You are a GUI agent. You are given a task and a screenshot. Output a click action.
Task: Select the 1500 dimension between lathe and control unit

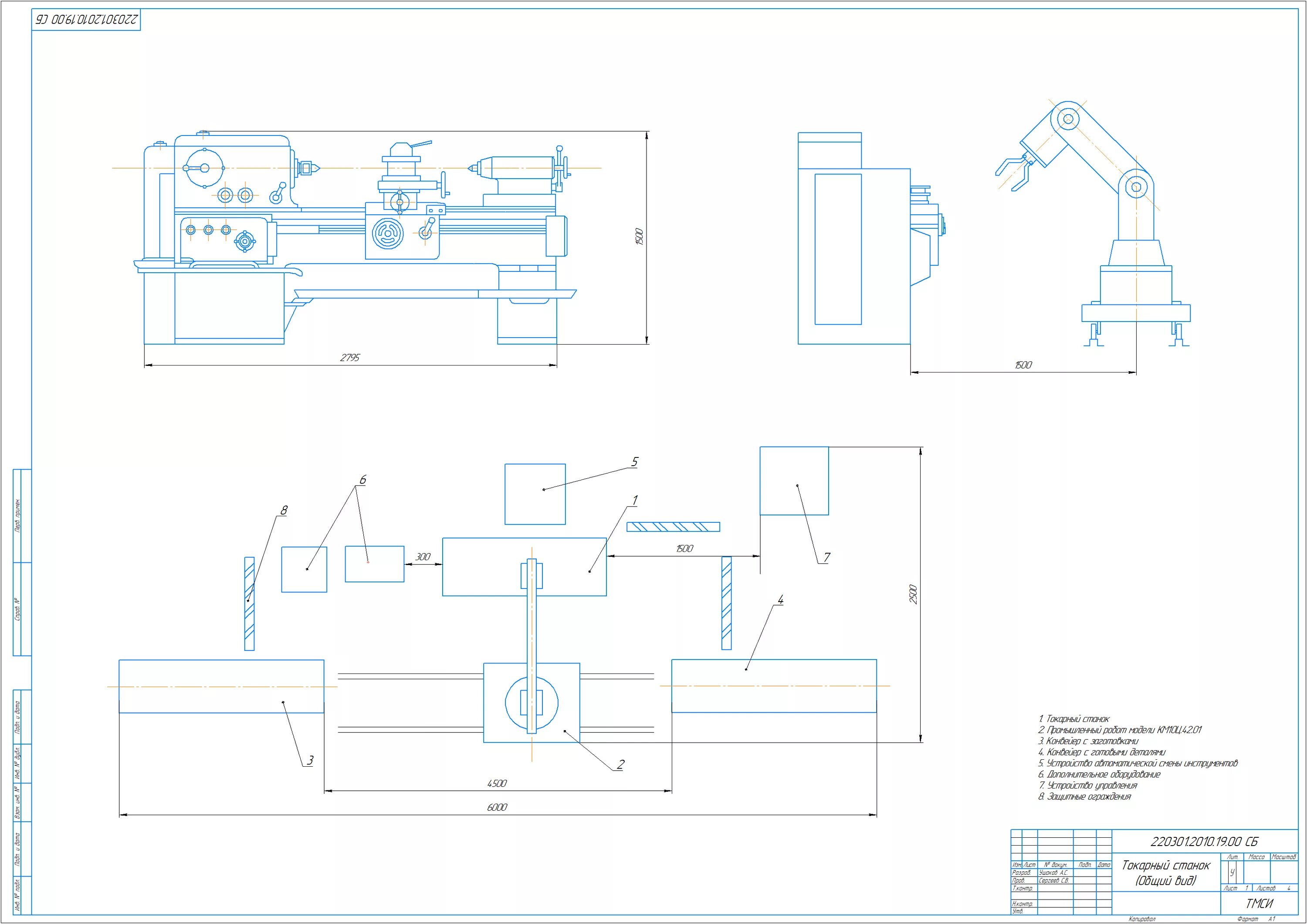[x=684, y=548]
